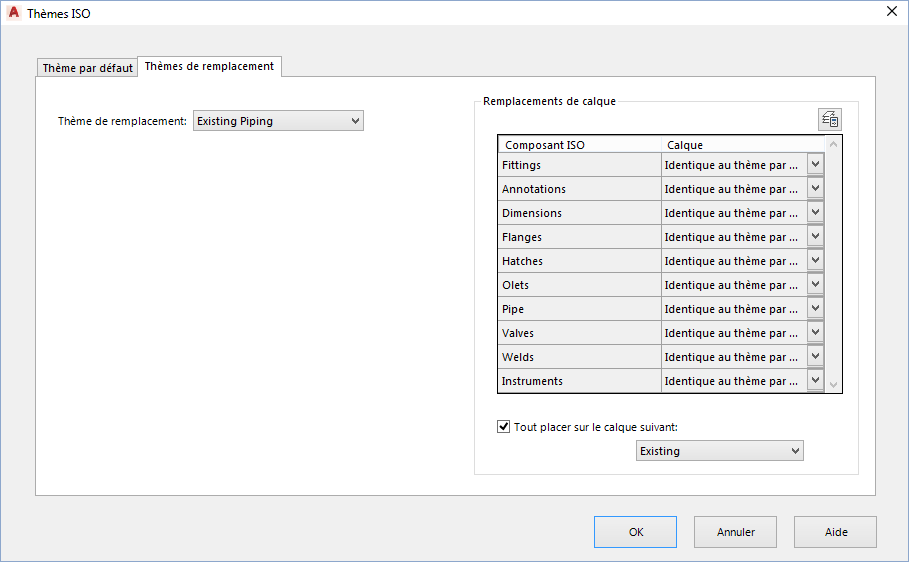
Task: Click the layer manager icon above the table
Action: [x=829, y=119]
